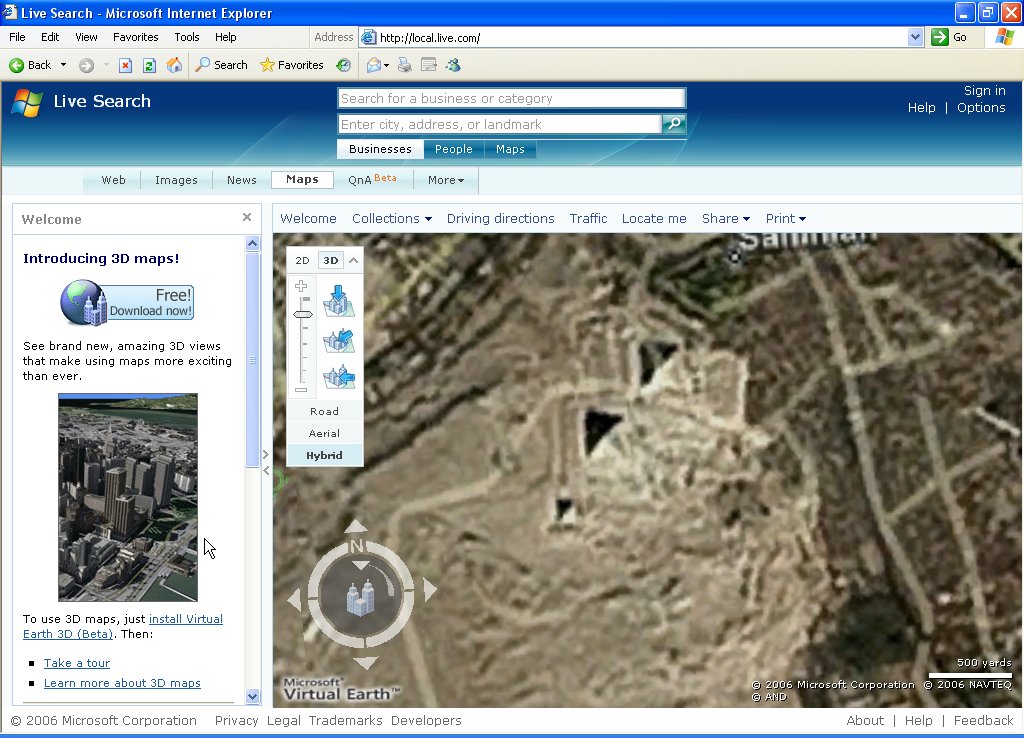Click the IE Back arrow icon
Viewport: 1024px width, 738px height.
tap(17, 65)
